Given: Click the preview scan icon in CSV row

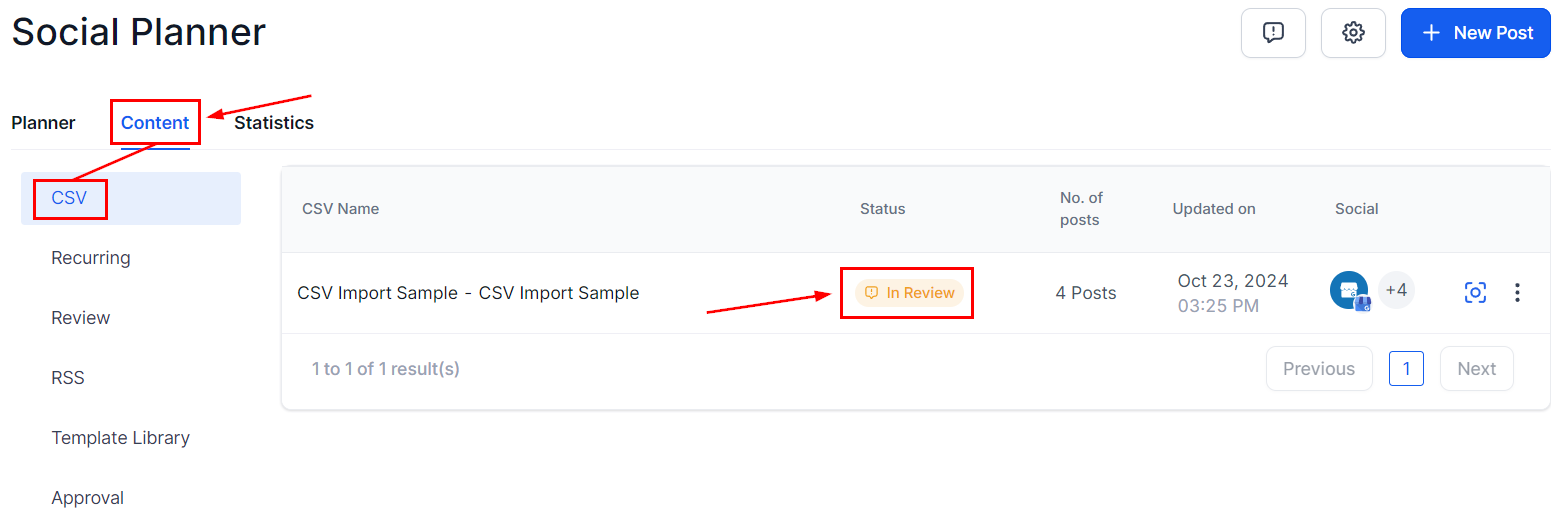Looking at the screenshot, I should tap(1475, 293).
